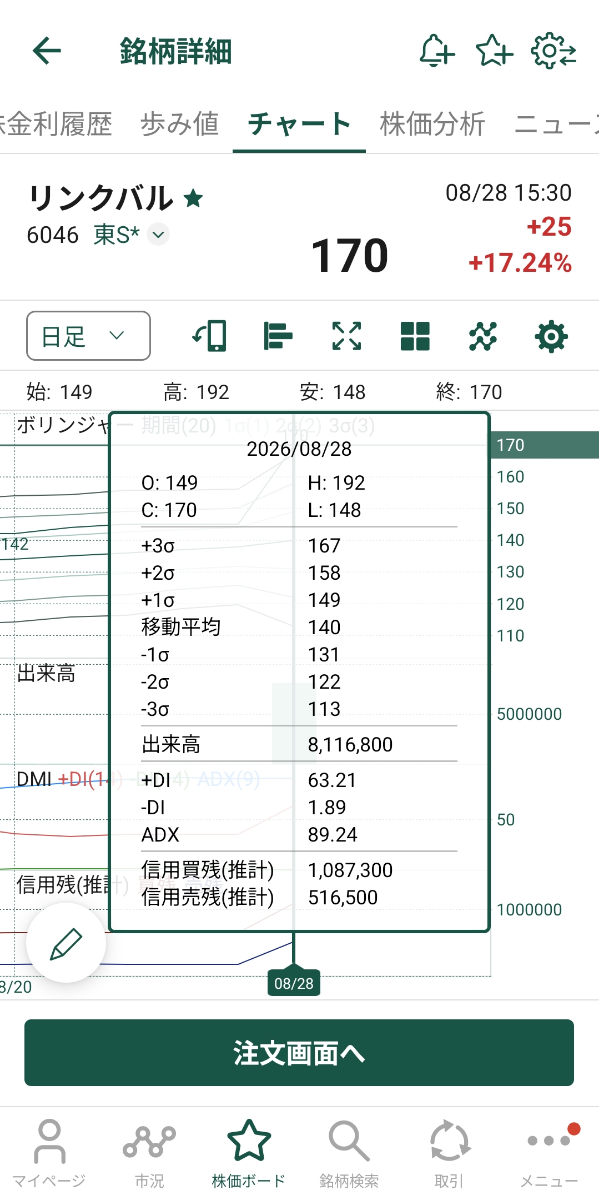The height and width of the screenshot is (1200, 599).
Task: Open the 金利履歴 tab
Action: (x=56, y=124)
